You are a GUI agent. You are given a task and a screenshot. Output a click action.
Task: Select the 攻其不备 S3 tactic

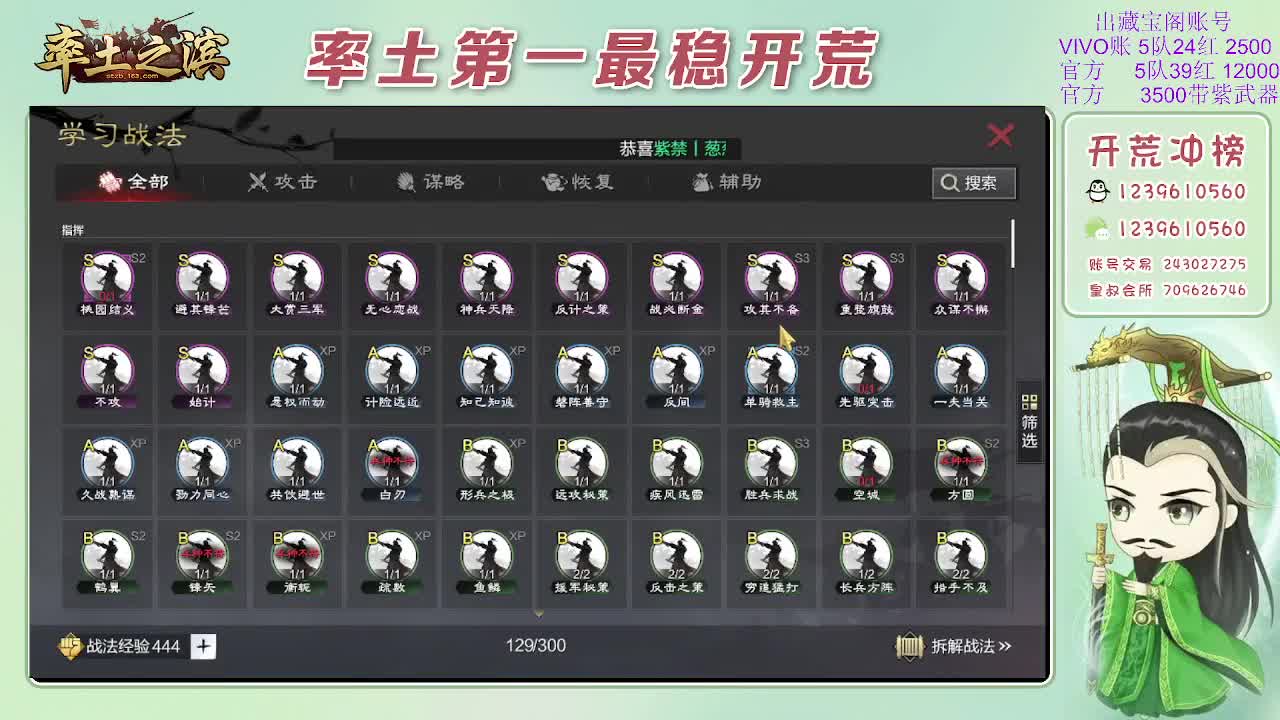(771, 280)
